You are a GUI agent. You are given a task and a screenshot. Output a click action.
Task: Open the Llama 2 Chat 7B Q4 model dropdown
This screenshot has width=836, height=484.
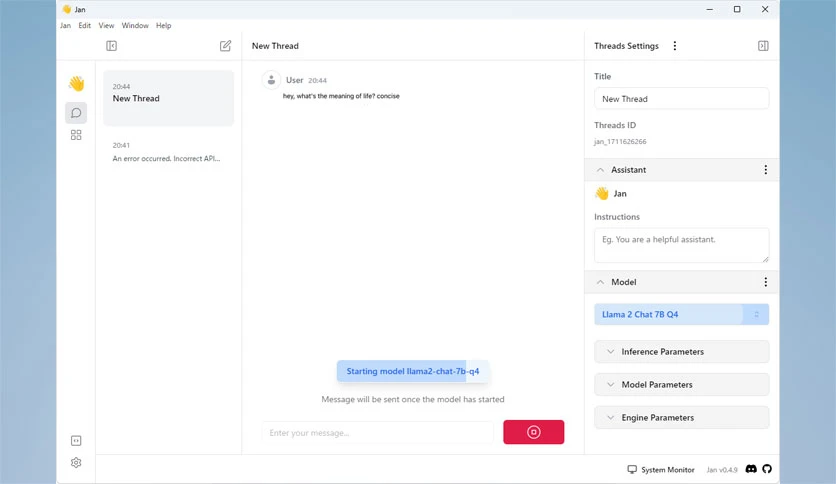(x=681, y=314)
